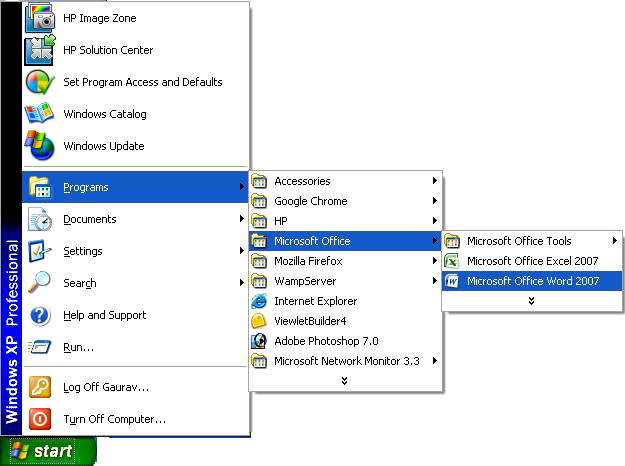Click the Windows Catalog icon
Viewport: 625px width, 466px height.
39,114
